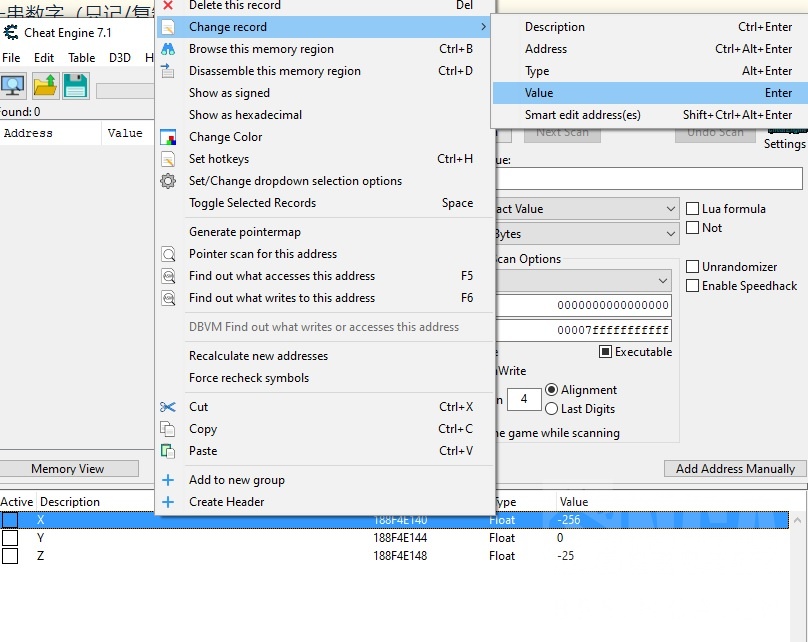This screenshot has height=642, width=808.
Task: Open the memory scan options dropdown
Action: coord(583,281)
